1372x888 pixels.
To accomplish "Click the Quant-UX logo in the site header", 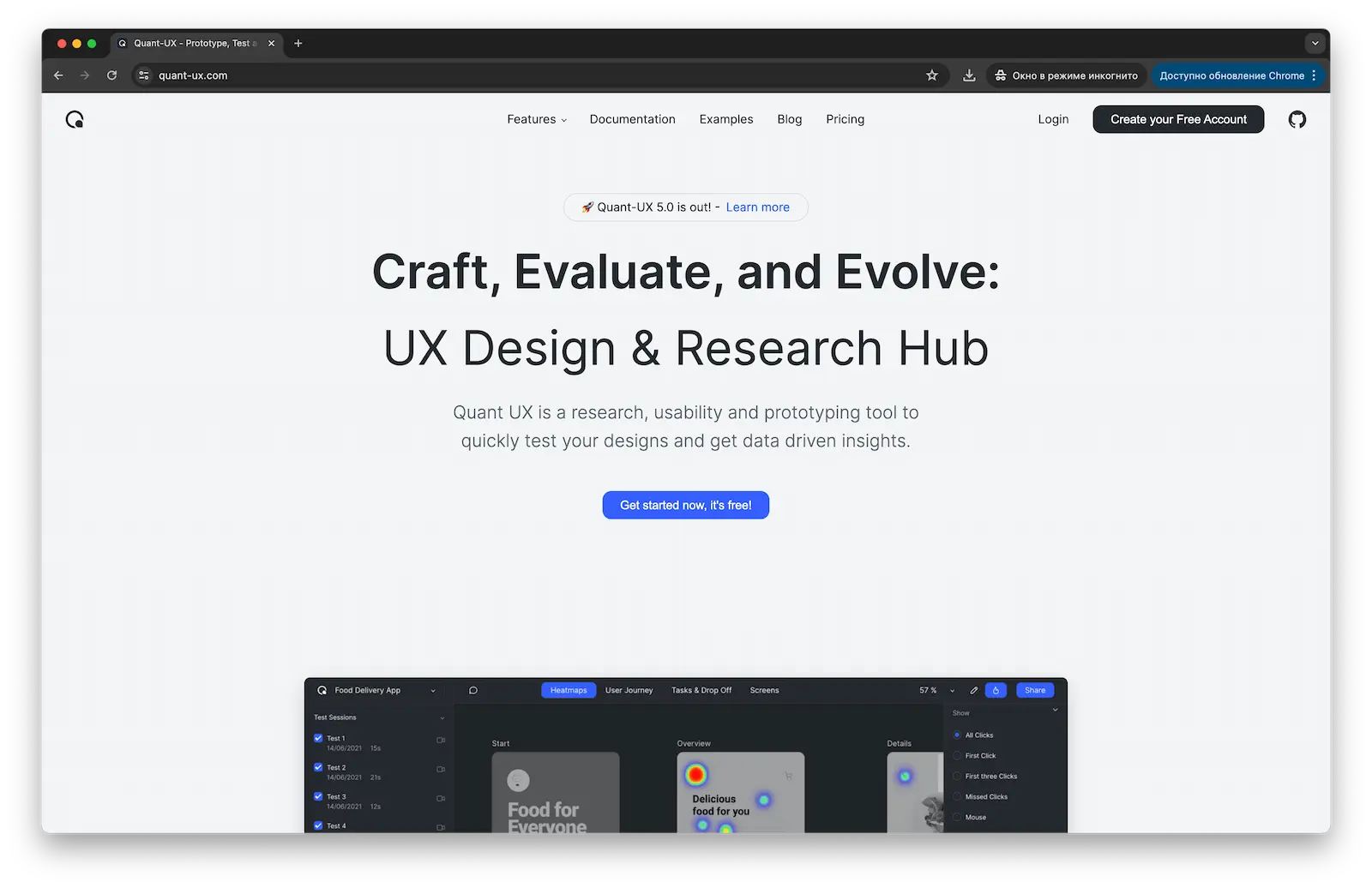I will click(x=75, y=119).
